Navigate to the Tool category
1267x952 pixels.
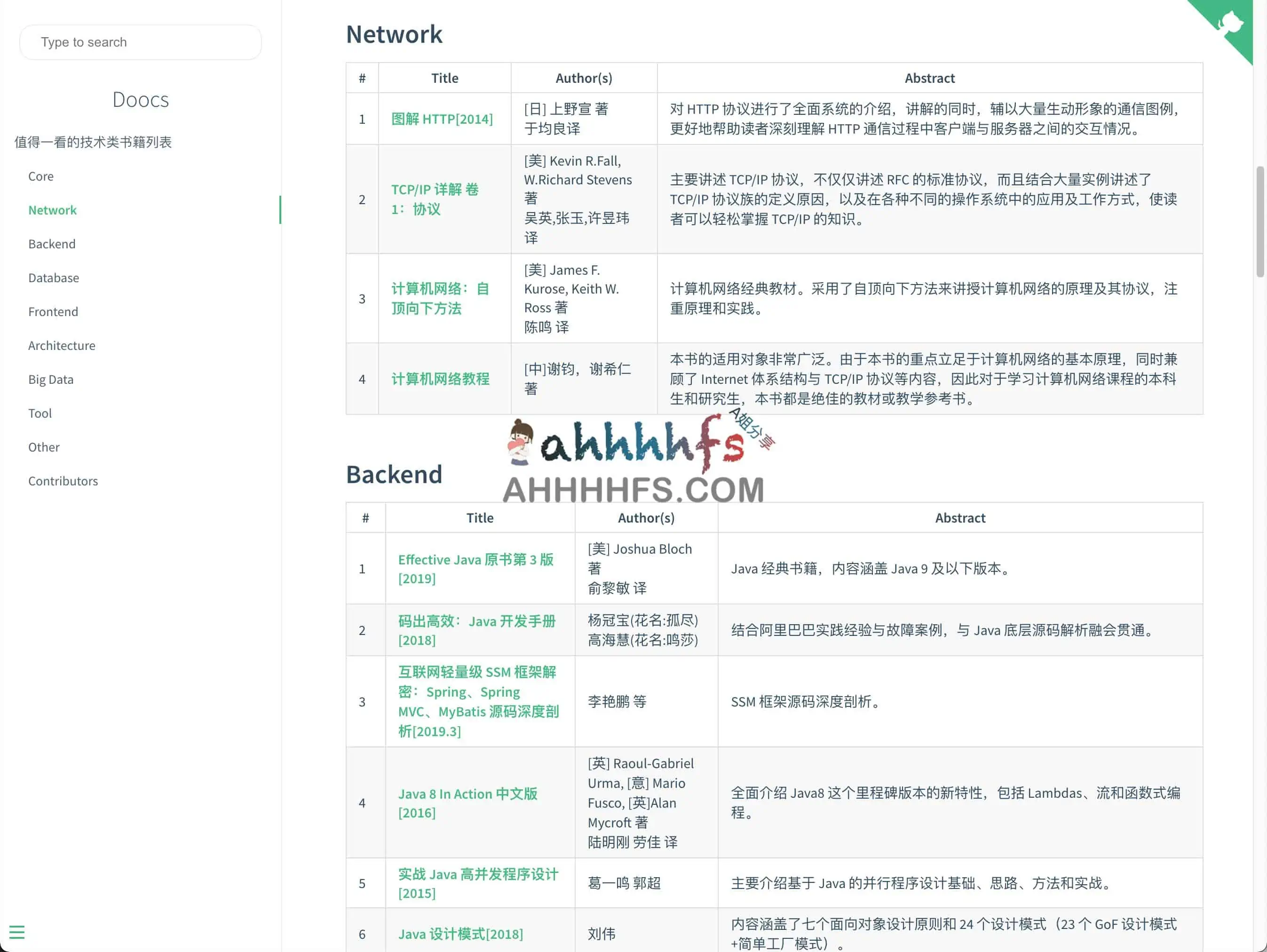pyautogui.click(x=39, y=413)
